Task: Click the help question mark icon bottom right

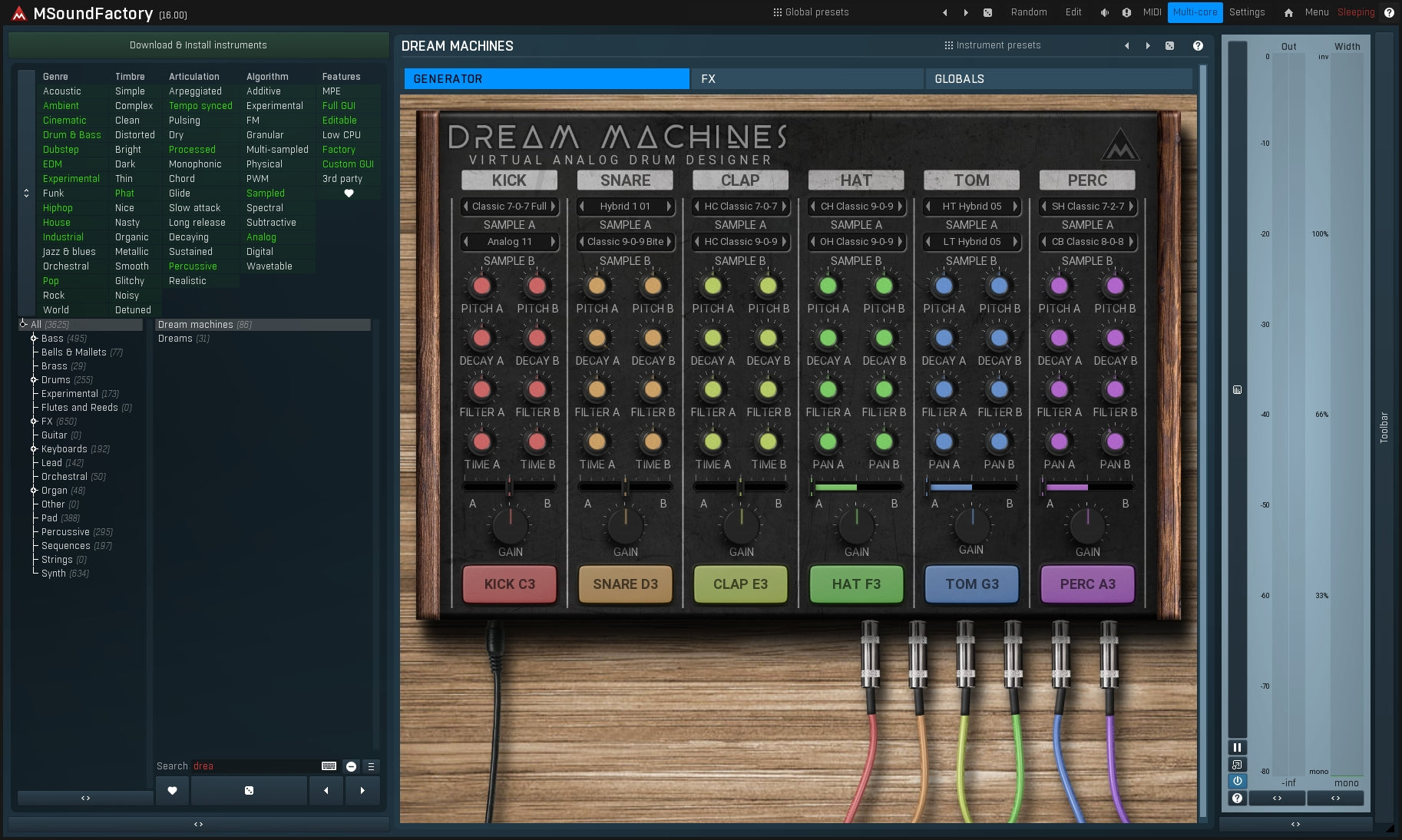Action: (1237, 799)
